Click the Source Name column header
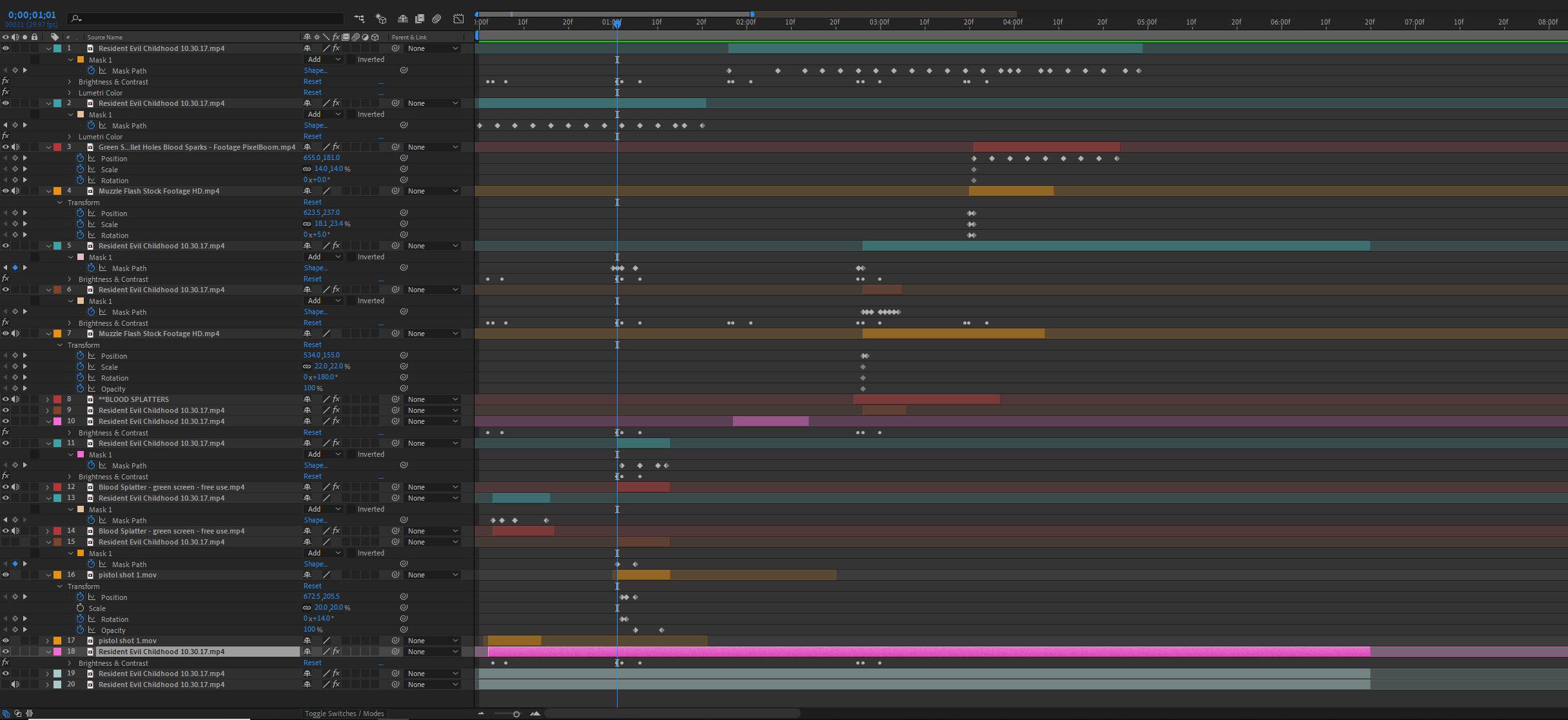 pos(105,37)
